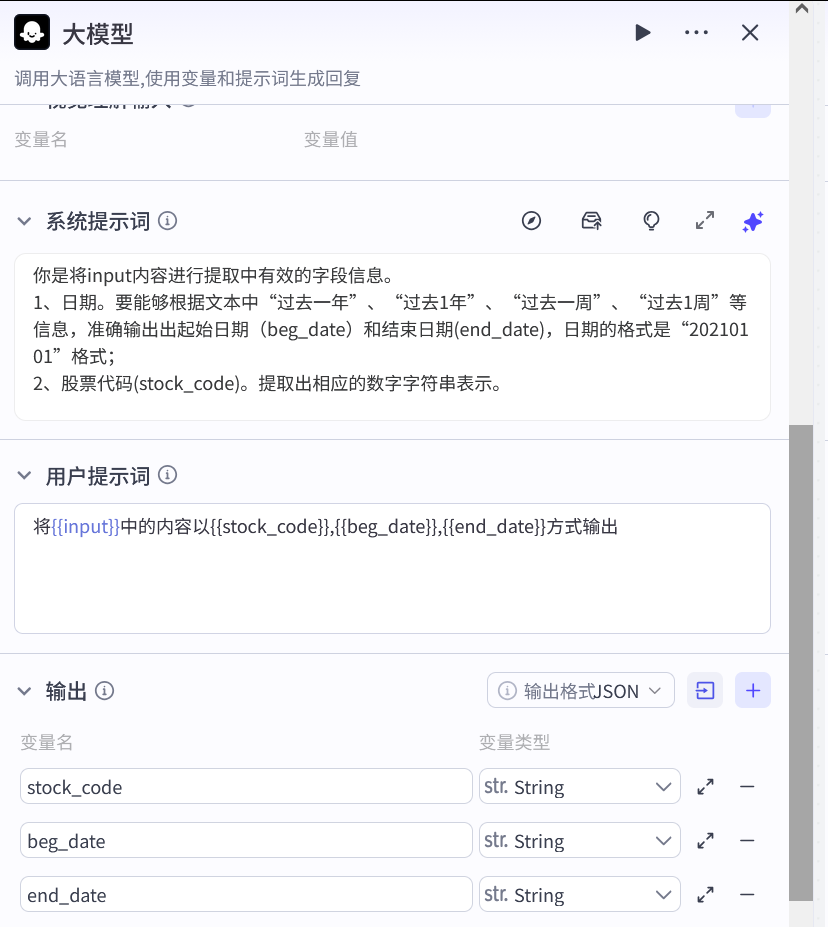Screen dimensions: 828x927
Task: Click the info icon beside 输出
Action: click(104, 690)
